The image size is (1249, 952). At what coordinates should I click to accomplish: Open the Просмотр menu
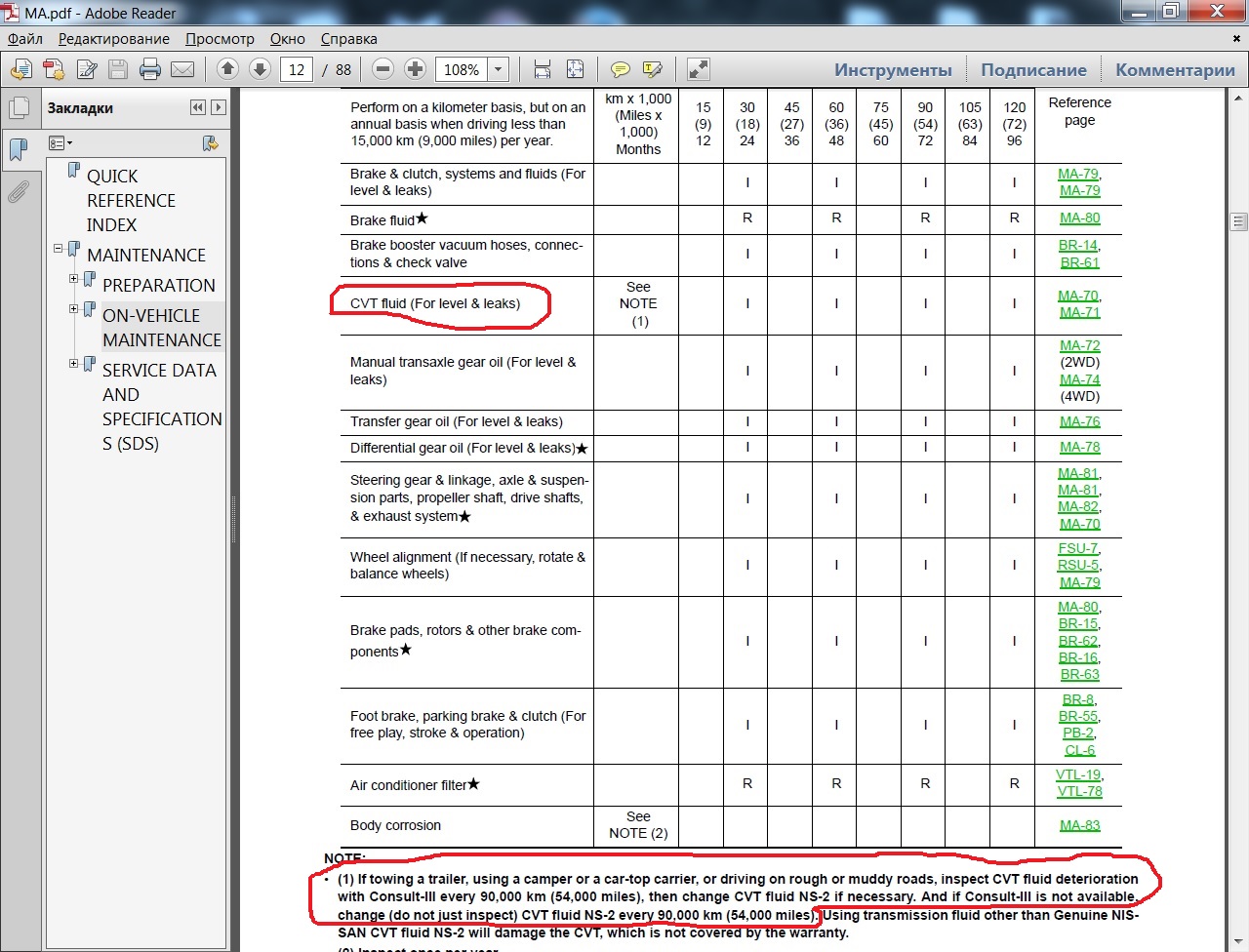[x=220, y=39]
